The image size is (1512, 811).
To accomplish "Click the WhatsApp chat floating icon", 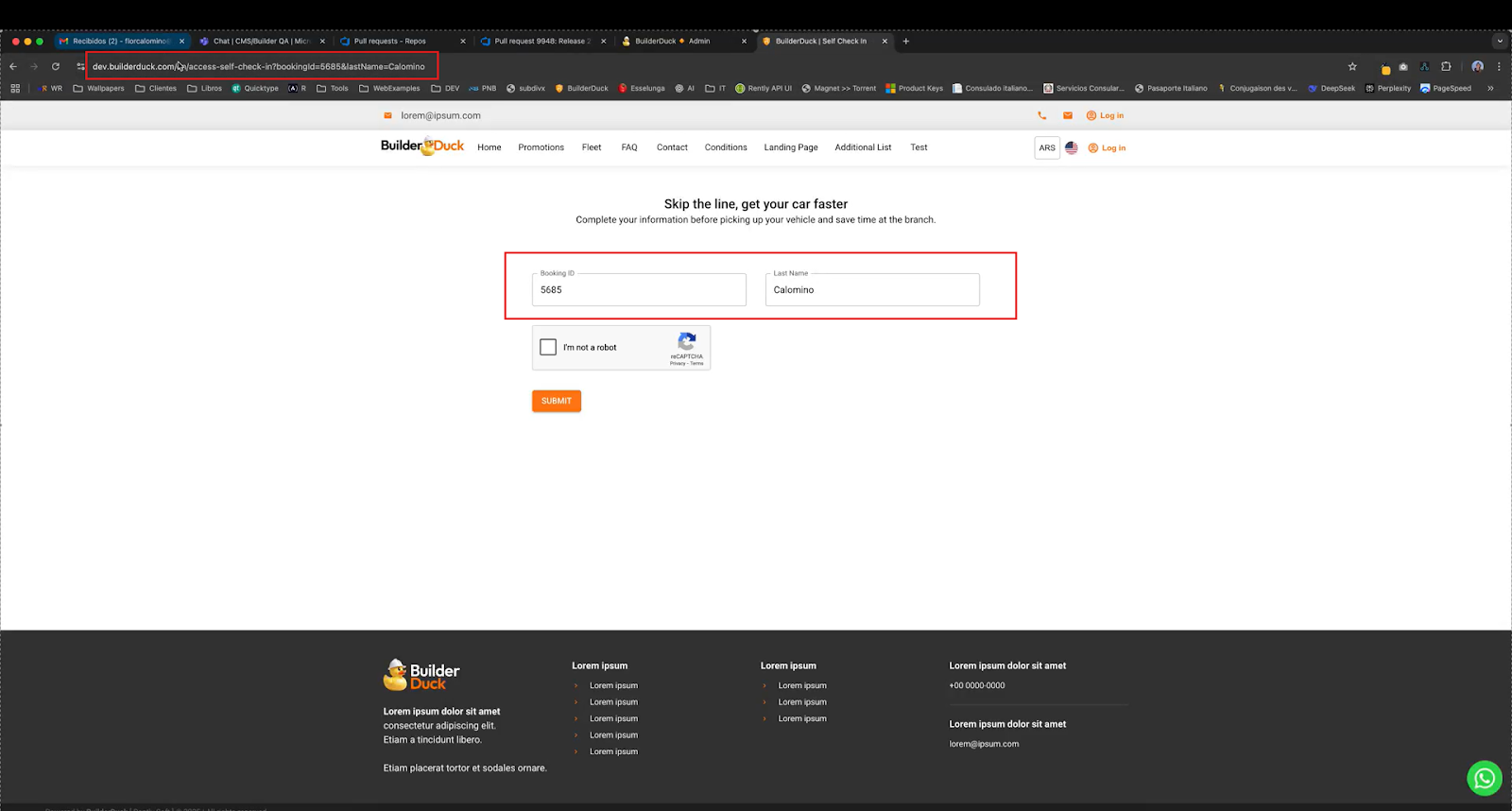I will pos(1484,778).
